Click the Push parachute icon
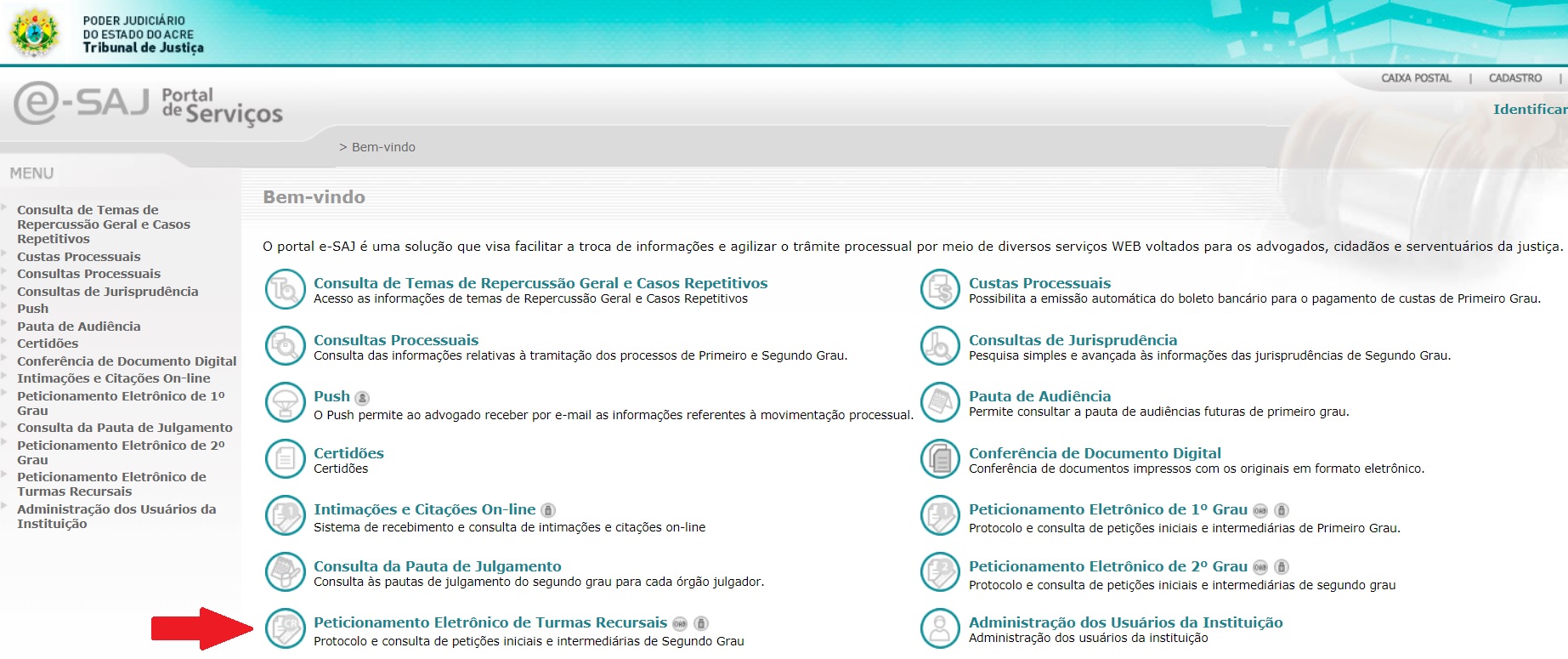This screenshot has width=1568, height=659. 285,402
